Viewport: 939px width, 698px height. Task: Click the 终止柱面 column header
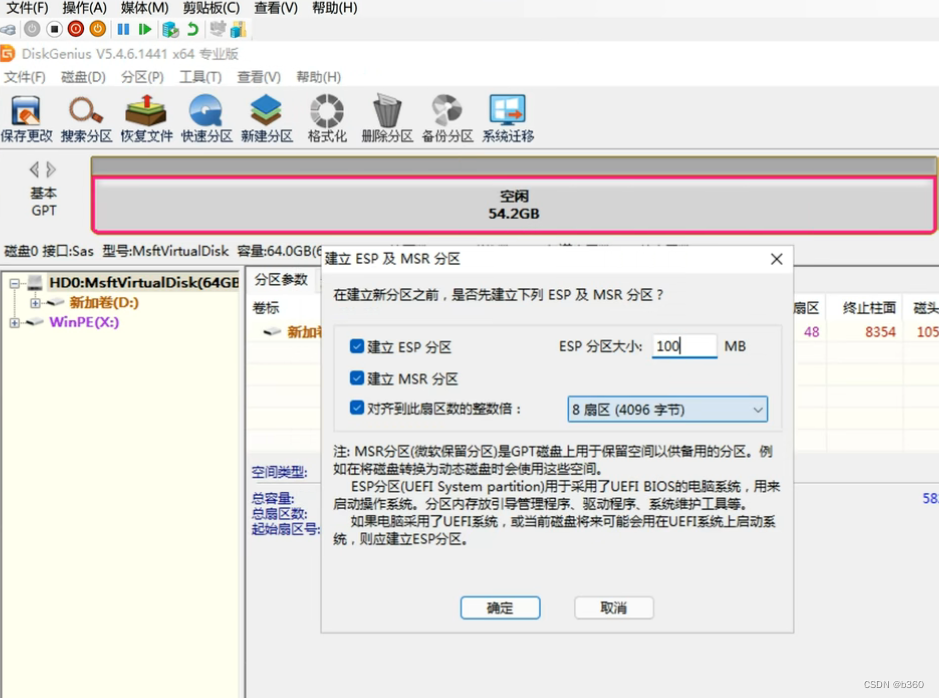click(869, 308)
